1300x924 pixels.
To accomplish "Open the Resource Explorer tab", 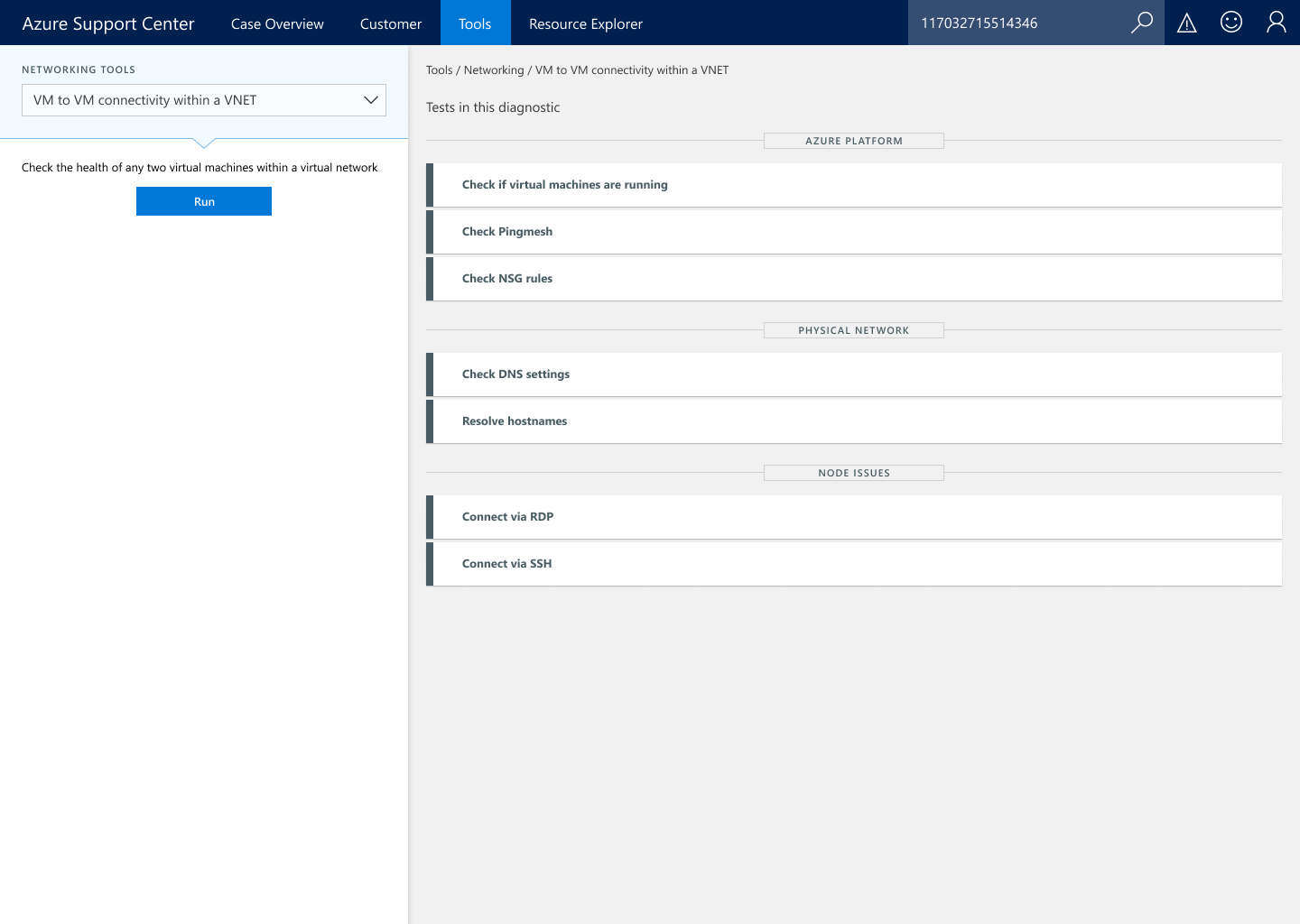I will [x=586, y=23].
